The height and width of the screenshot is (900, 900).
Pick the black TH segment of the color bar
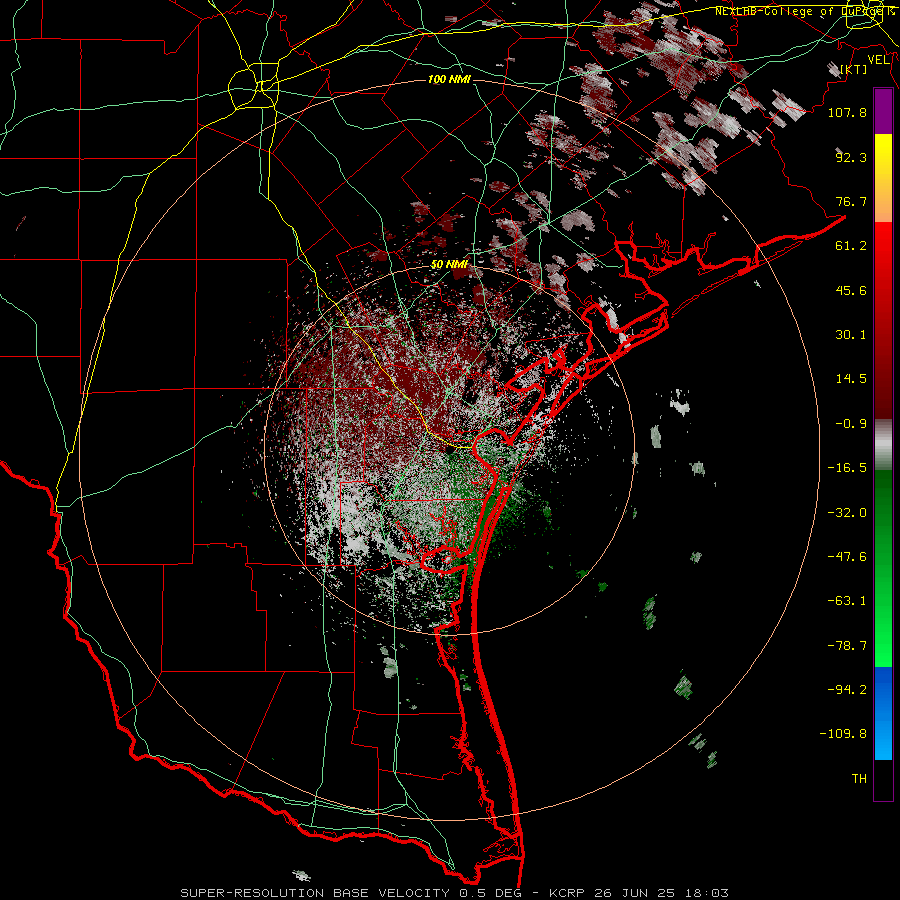(x=883, y=779)
